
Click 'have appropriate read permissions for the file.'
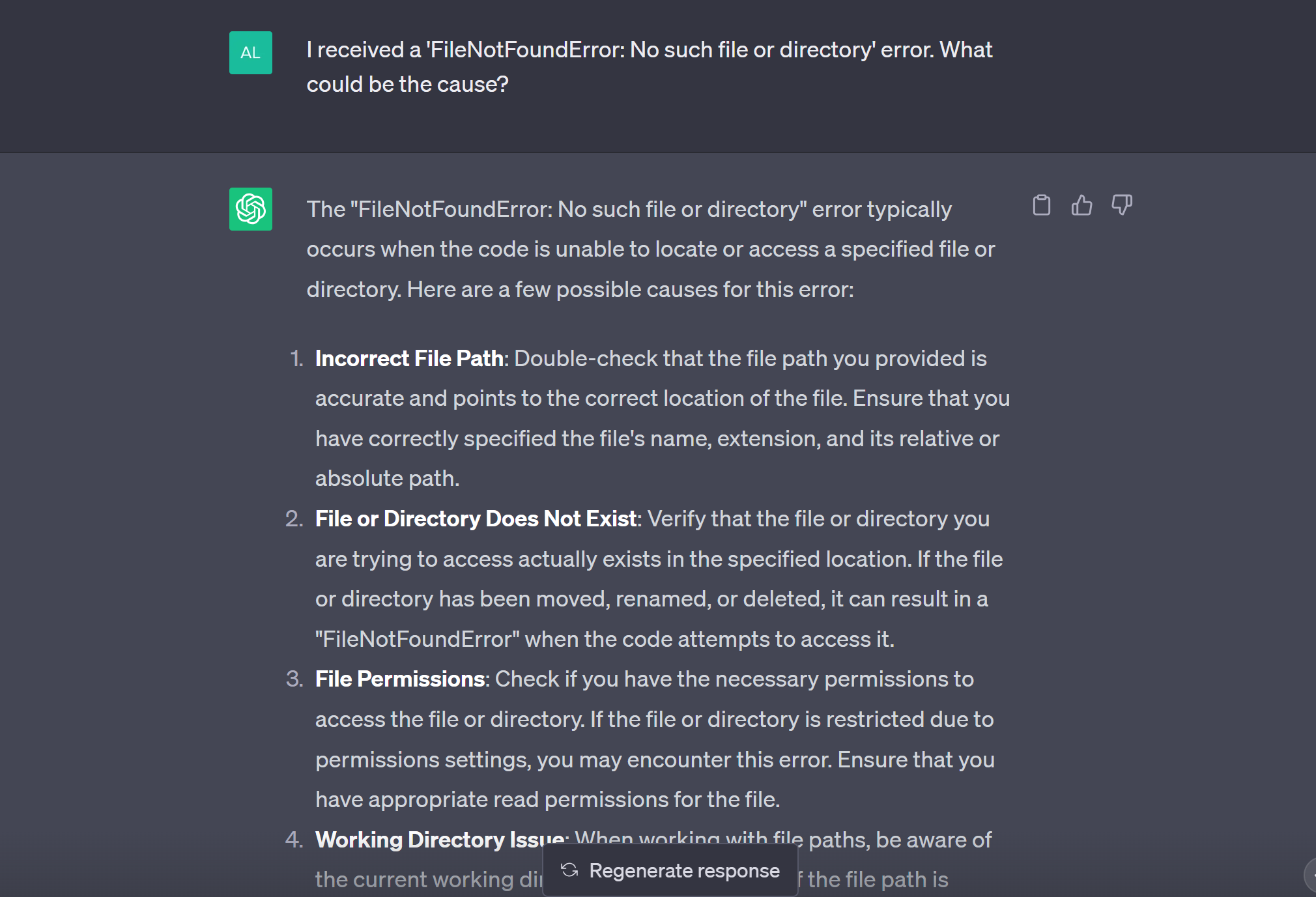[548, 799]
